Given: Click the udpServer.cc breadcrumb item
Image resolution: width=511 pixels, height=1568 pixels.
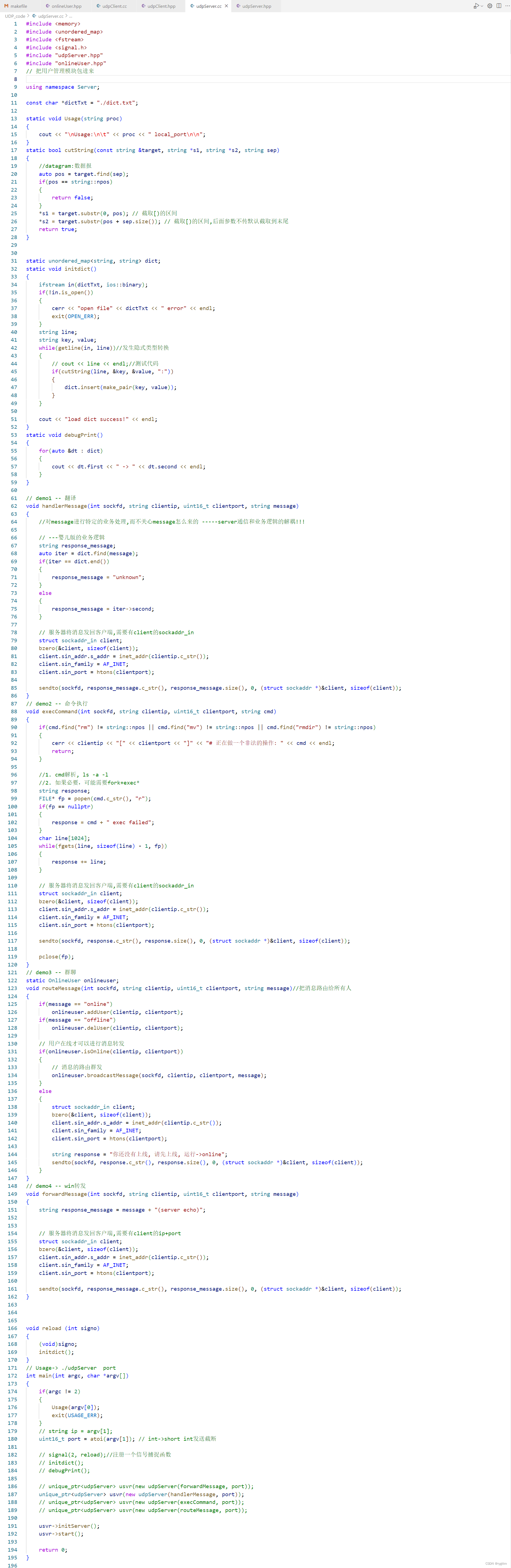Looking at the screenshot, I should [x=48, y=16].
